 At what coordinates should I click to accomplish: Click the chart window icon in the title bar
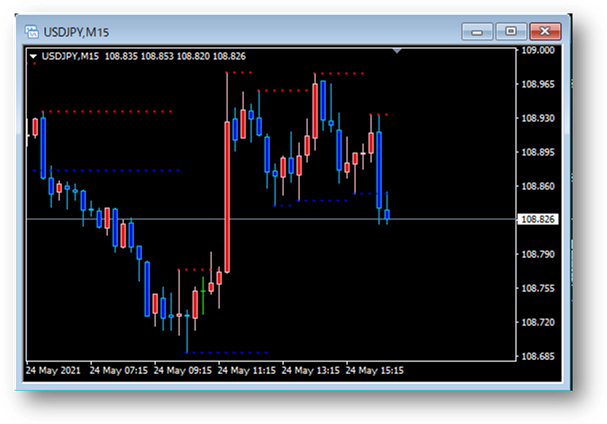(31, 32)
